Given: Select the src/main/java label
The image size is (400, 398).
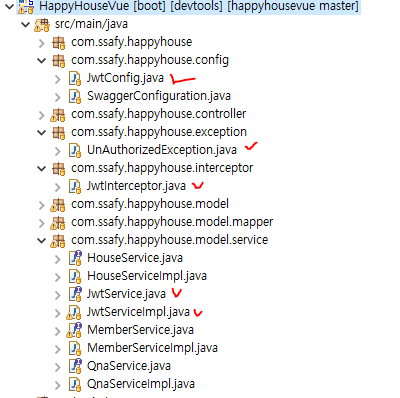Looking at the screenshot, I should [x=91, y=24].
